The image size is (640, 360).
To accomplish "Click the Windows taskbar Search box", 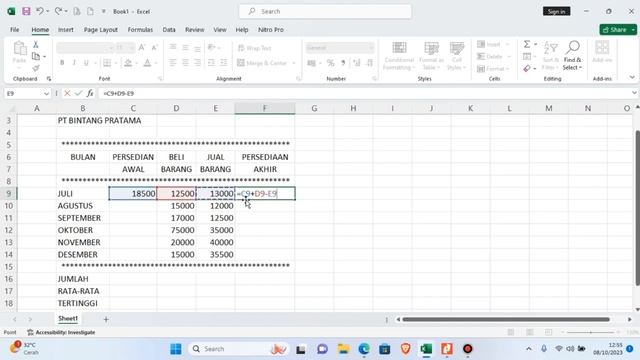I will (x=238, y=349).
